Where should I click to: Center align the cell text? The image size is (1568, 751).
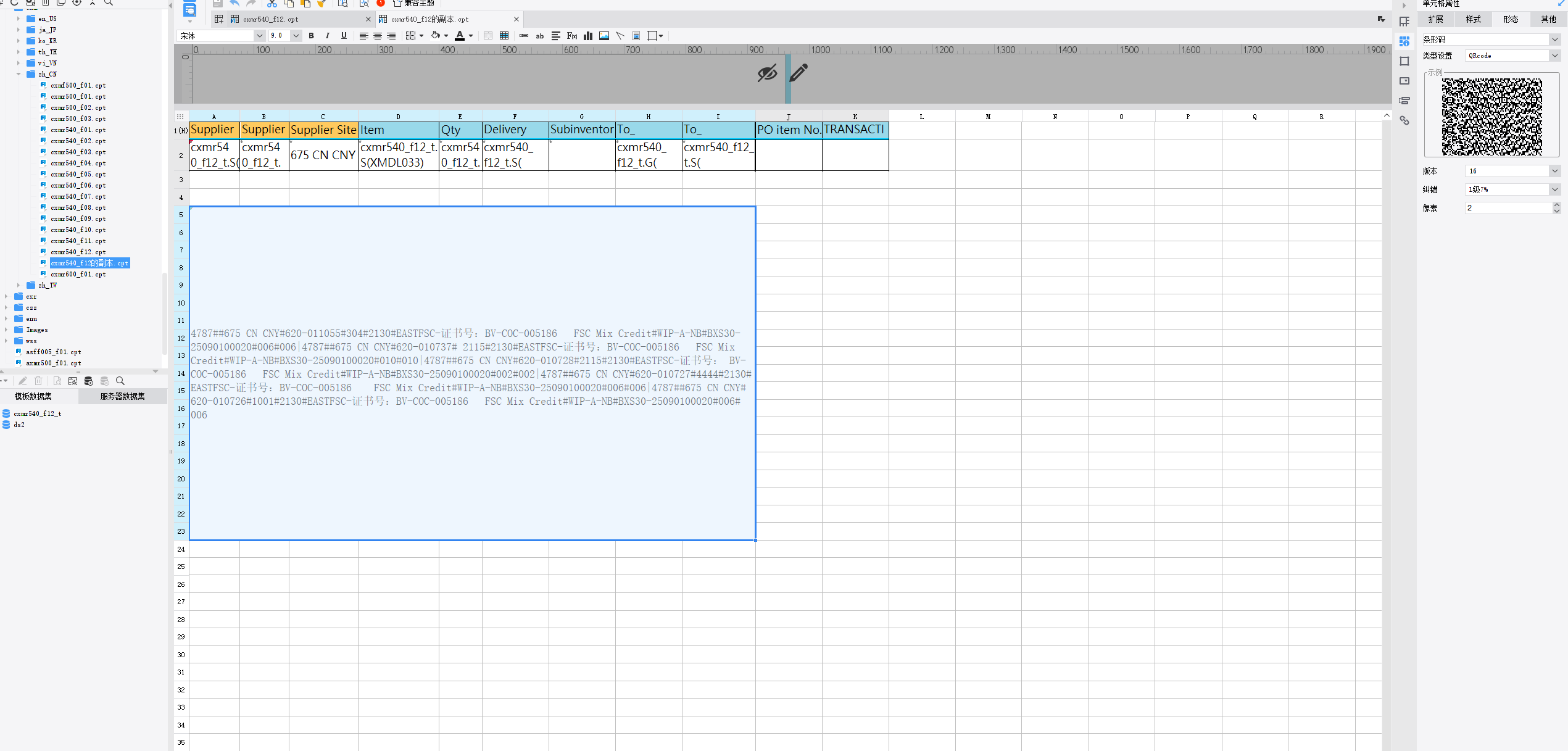pos(378,36)
